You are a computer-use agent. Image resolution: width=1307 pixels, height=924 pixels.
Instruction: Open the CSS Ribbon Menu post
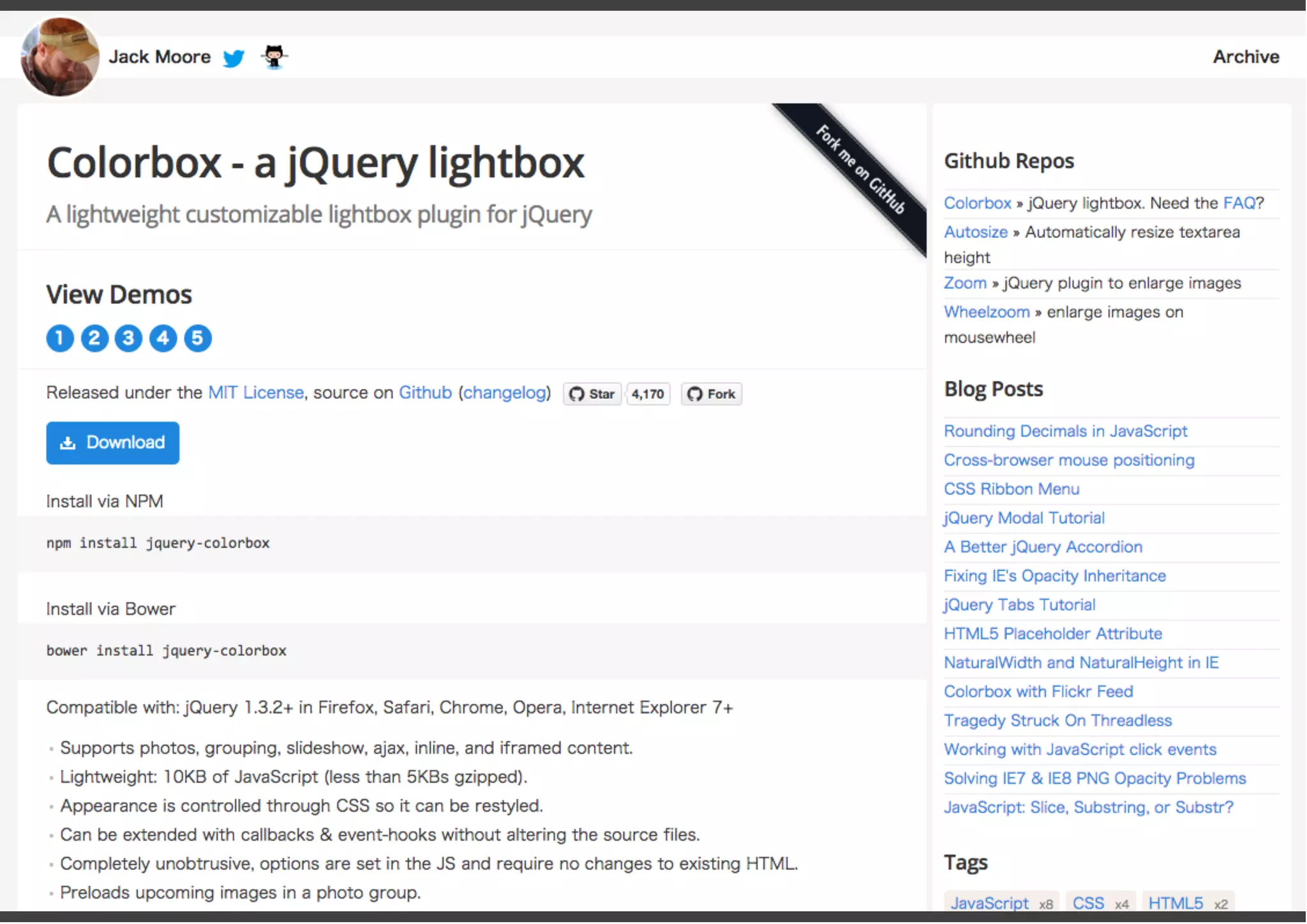(1012, 489)
